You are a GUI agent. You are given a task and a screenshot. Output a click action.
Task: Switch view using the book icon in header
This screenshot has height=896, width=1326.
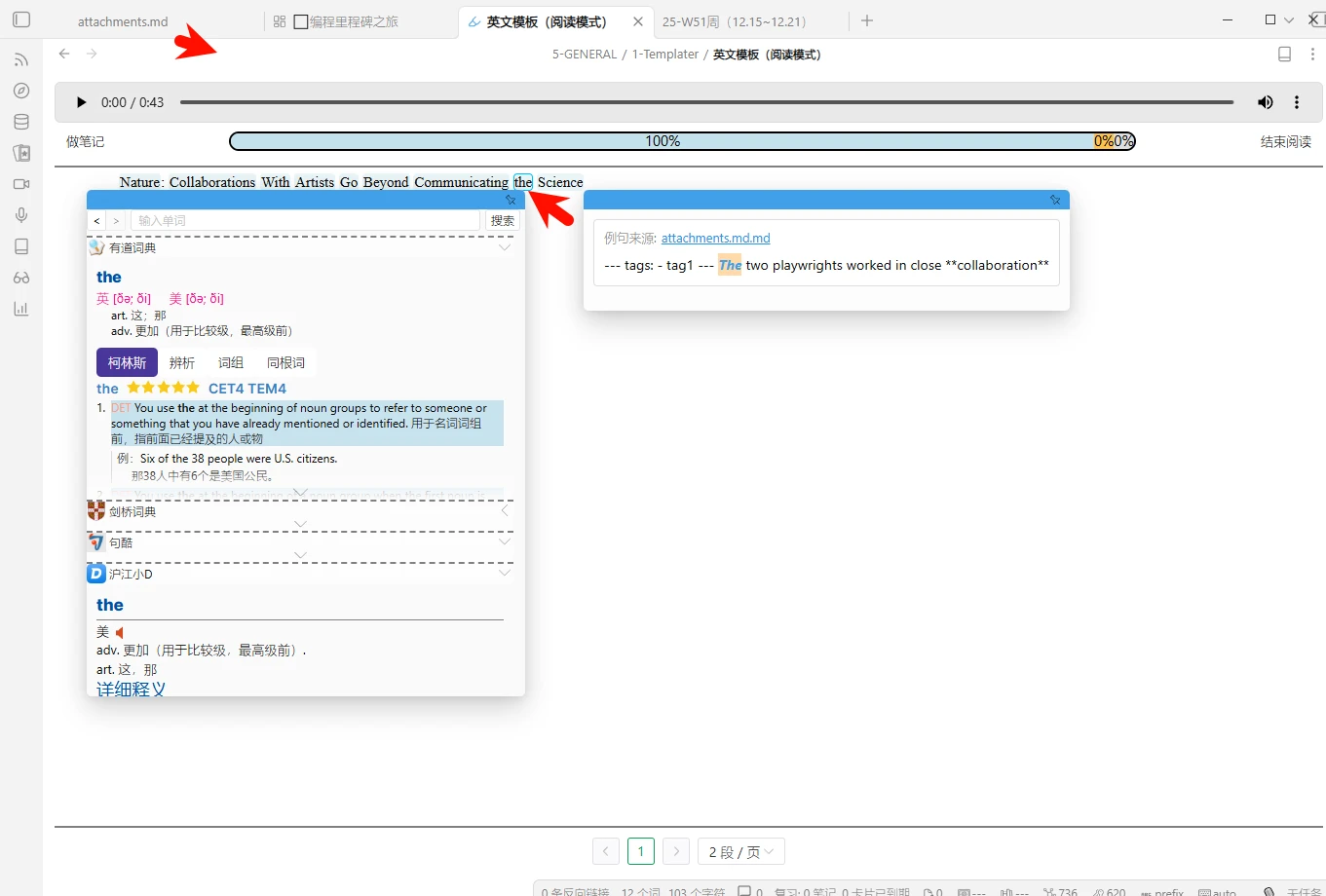point(1285,55)
